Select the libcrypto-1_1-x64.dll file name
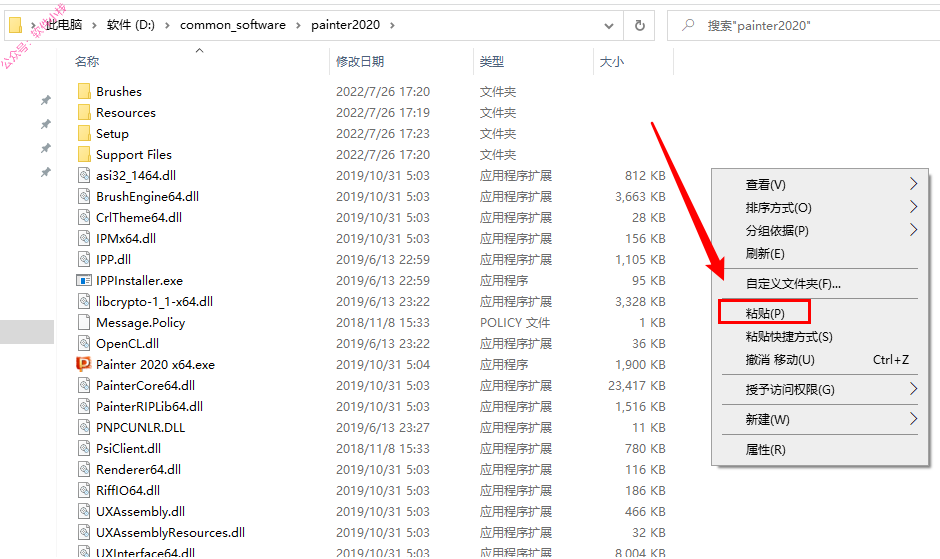 (x=154, y=301)
